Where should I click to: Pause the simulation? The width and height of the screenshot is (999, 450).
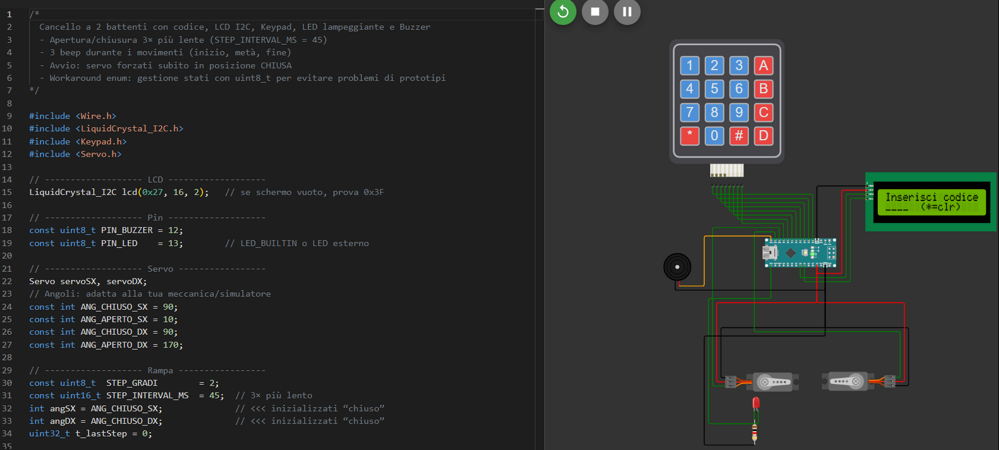(x=627, y=12)
